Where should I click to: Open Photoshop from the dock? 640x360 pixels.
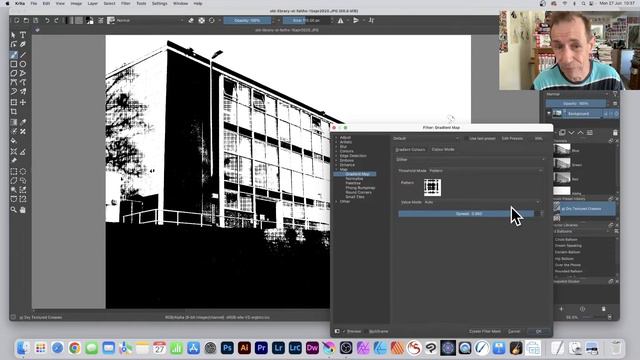227,348
